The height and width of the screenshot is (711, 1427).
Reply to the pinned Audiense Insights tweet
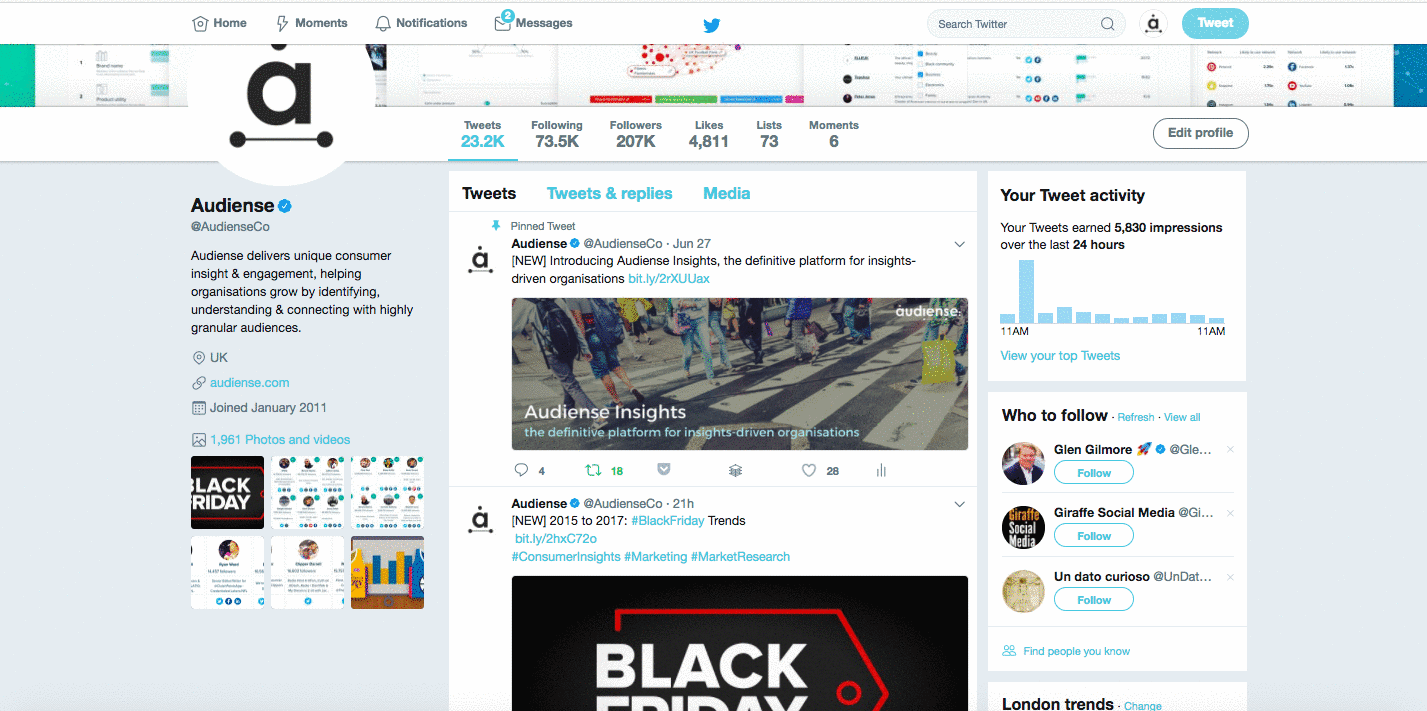point(521,470)
